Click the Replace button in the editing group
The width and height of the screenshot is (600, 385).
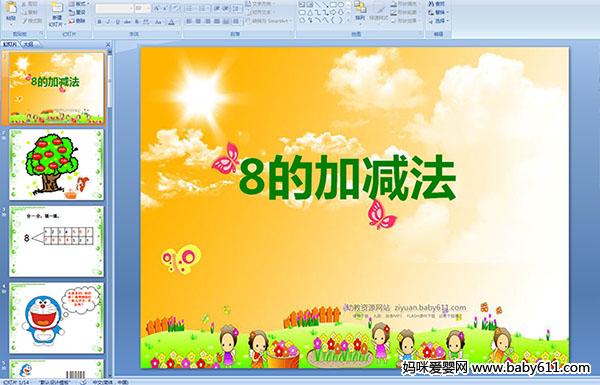click(x=438, y=12)
